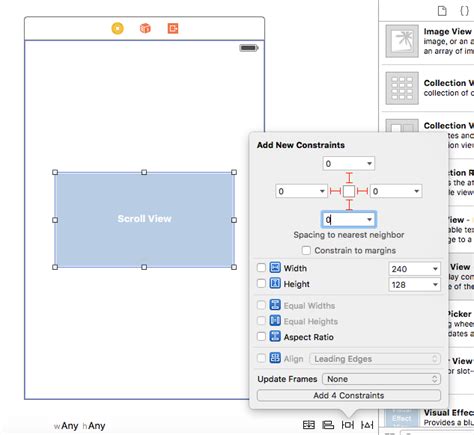The height and width of the screenshot is (435, 474).
Task: Click the wAny hAny size class control
Action: (79, 426)
